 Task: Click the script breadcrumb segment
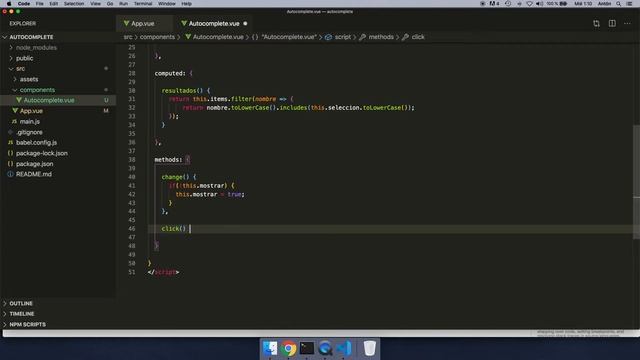coord(338,37)
